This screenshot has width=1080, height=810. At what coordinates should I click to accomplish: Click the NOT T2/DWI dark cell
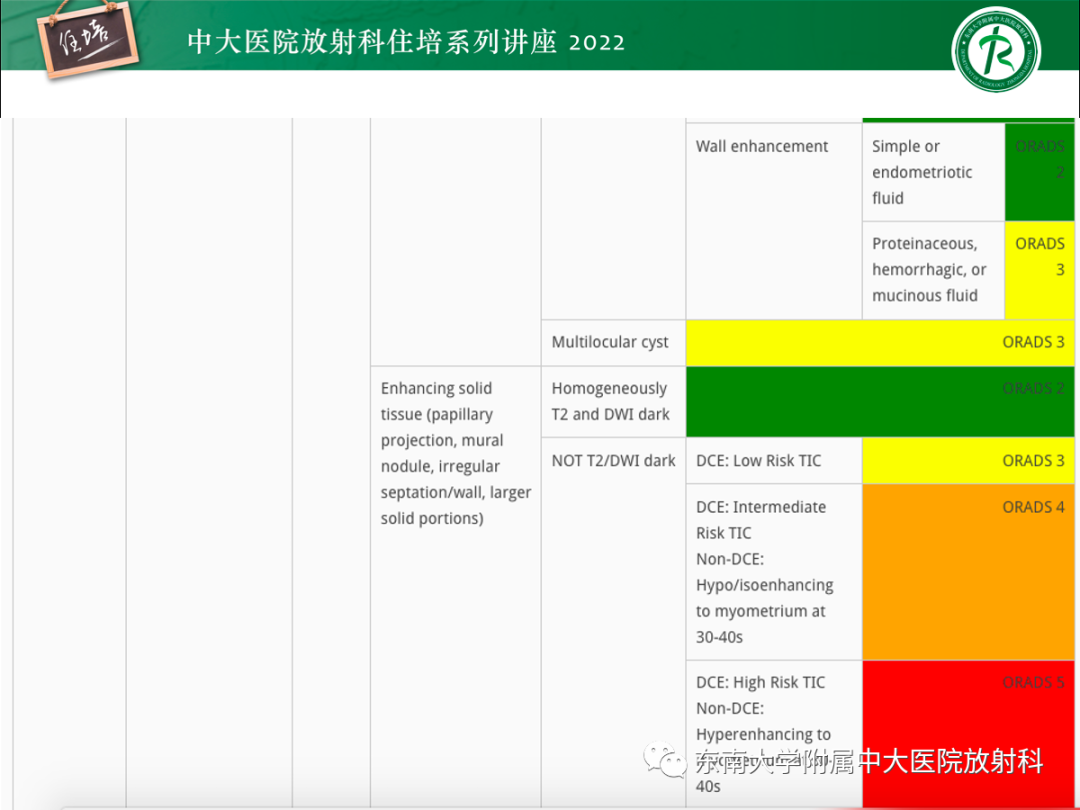tap(613, 623)
